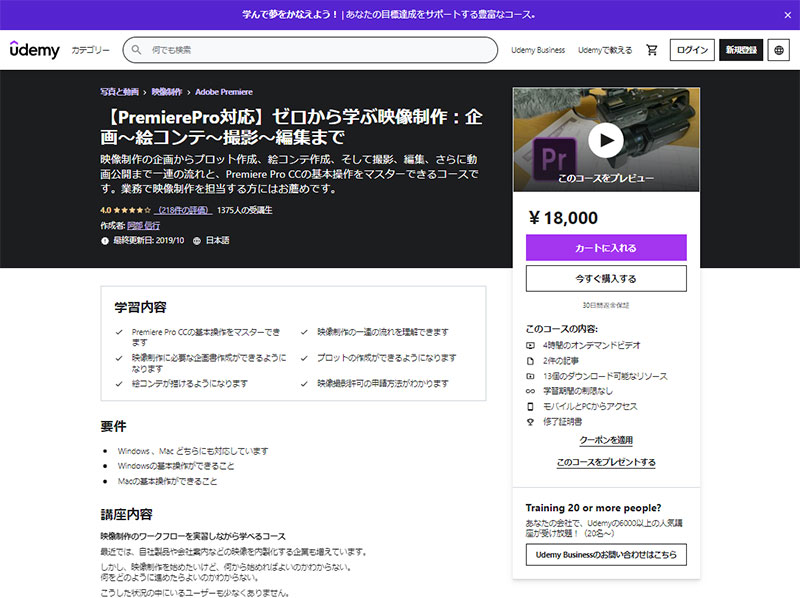This screenshot has width=800, height=598.
Task: Click the video icon beside 4時間のオンデマンドビデオ
Action: click(x=531, y=345)
